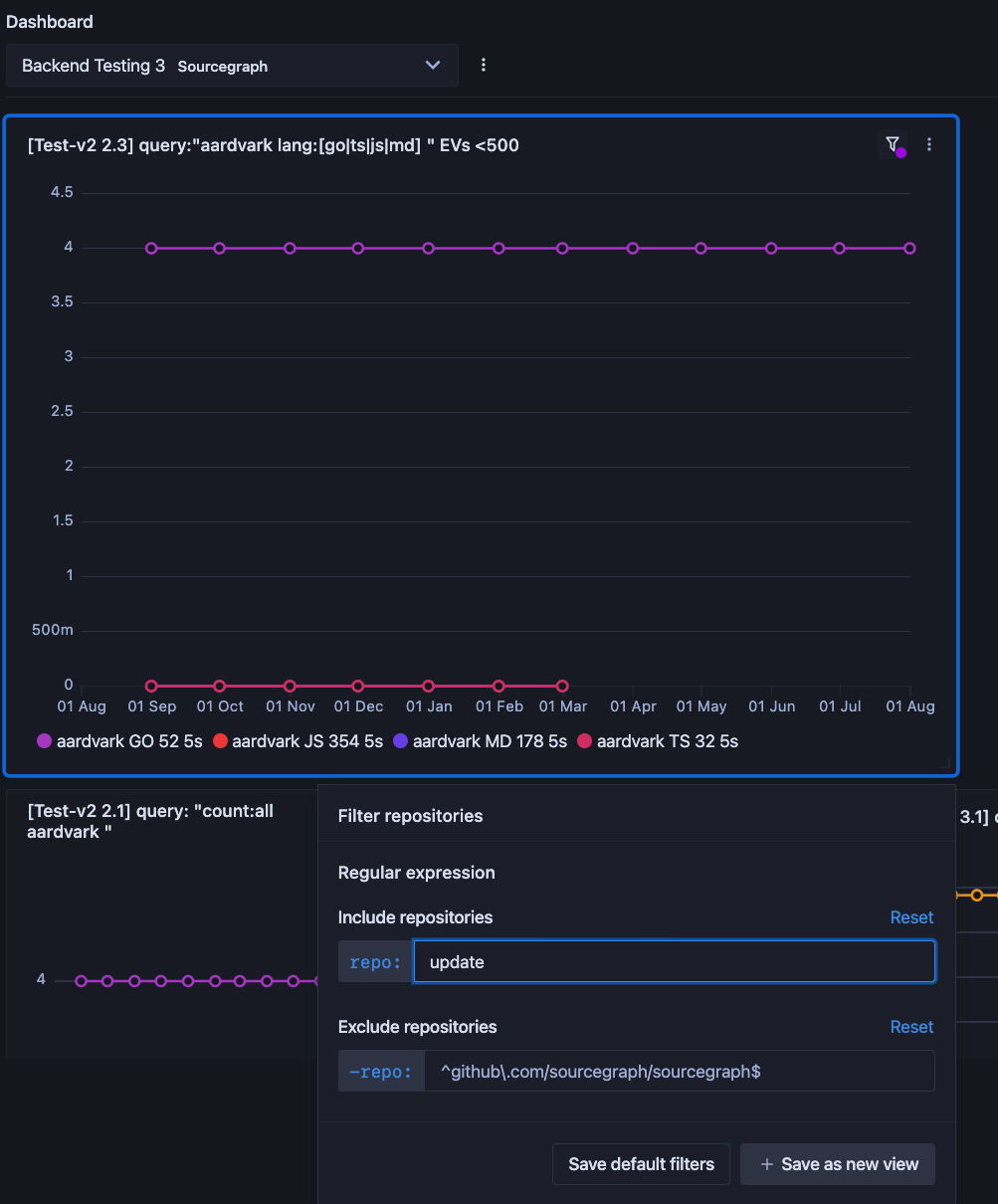Image resolution: width=998 pixels, height=1204 pixels.
Task: Toggle aardvark MD 178 5s legend series
Action: [481, 741]
